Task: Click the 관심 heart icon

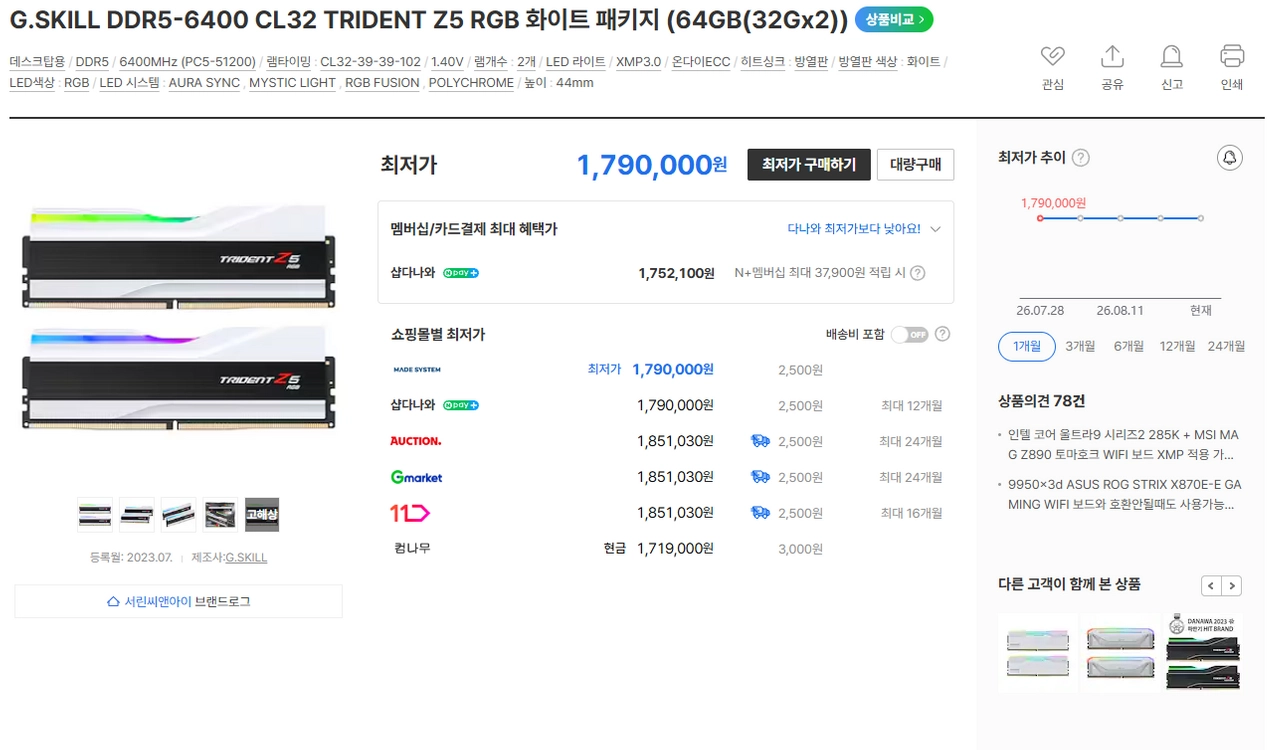Action: point(1052,56)
